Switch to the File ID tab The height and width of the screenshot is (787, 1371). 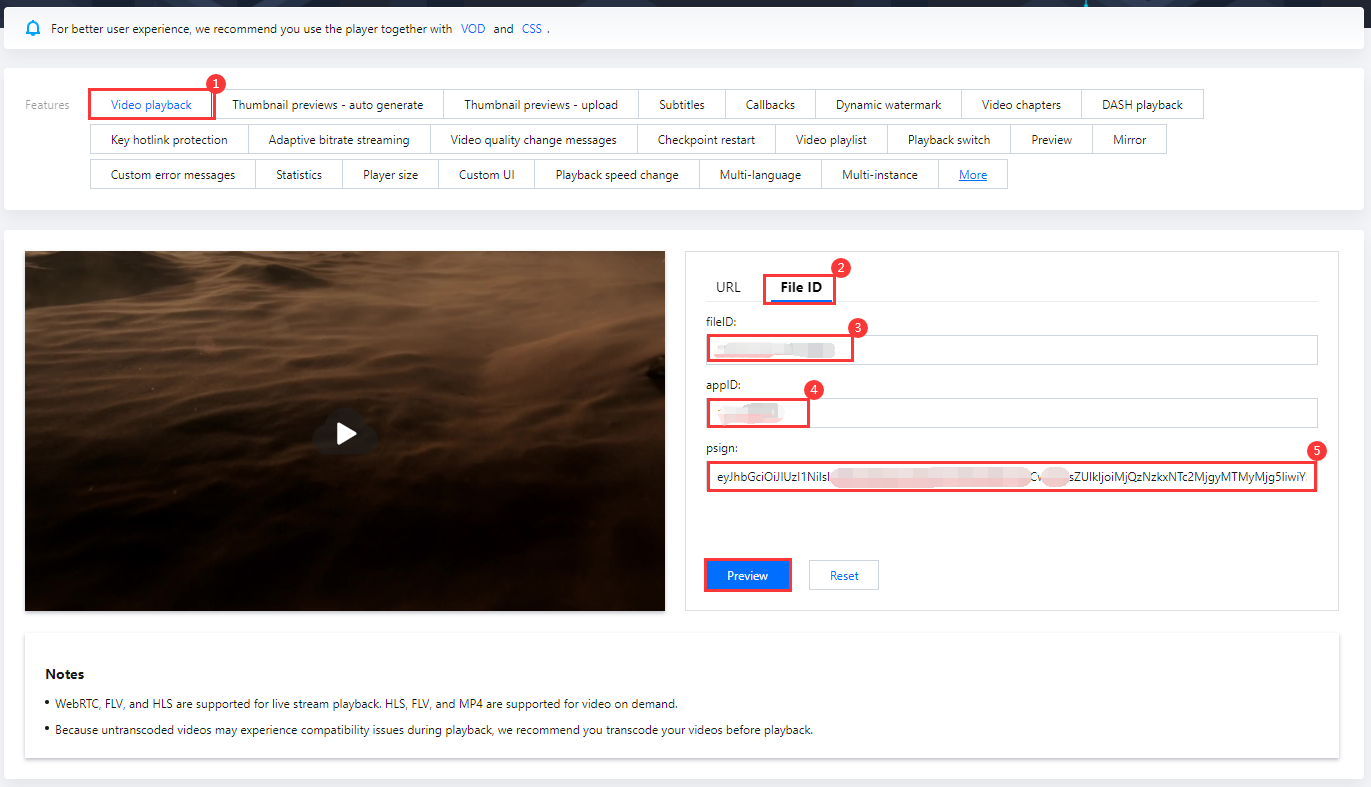click(800, 288)
